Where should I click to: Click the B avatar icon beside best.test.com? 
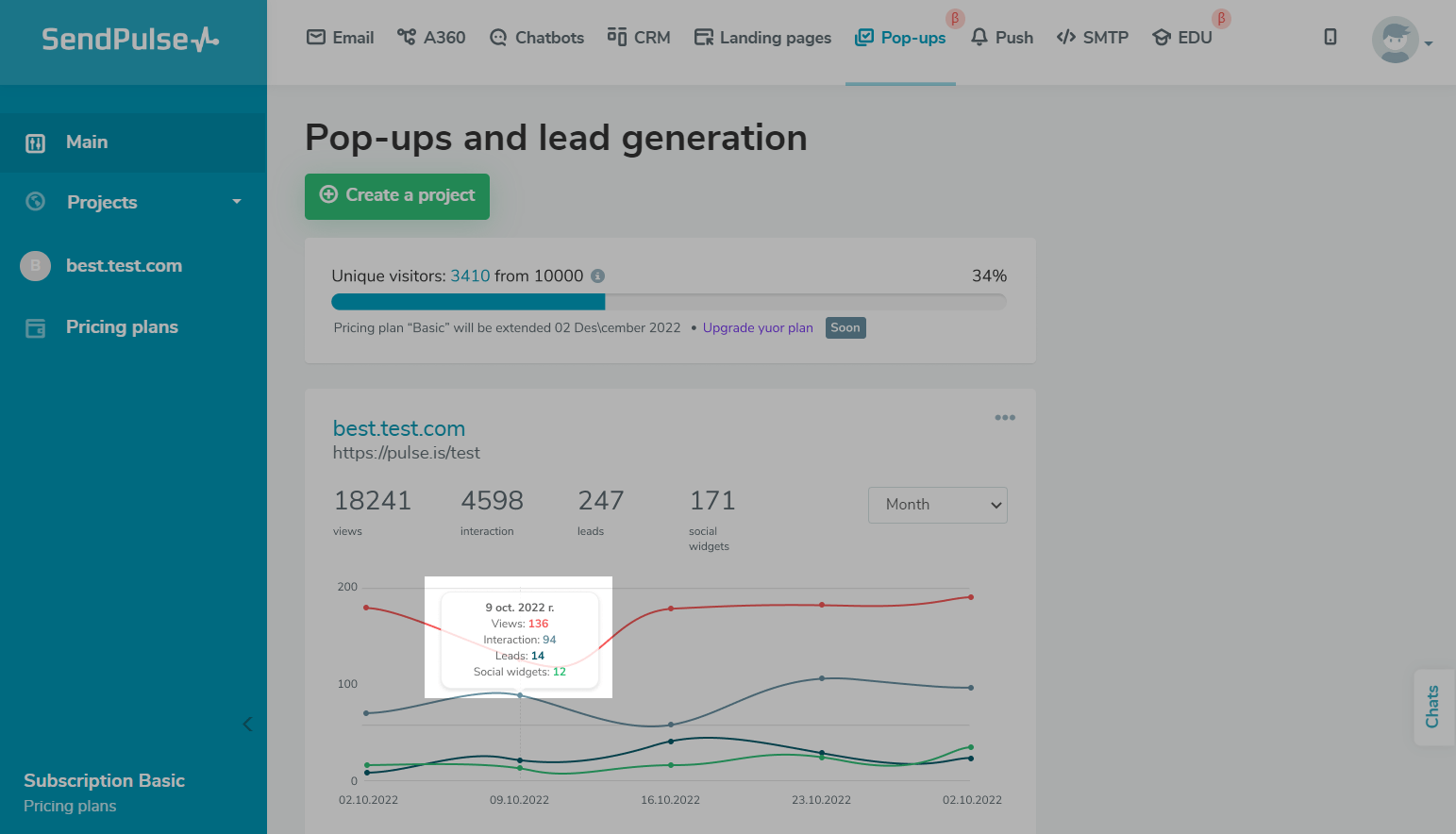point(36,266)
